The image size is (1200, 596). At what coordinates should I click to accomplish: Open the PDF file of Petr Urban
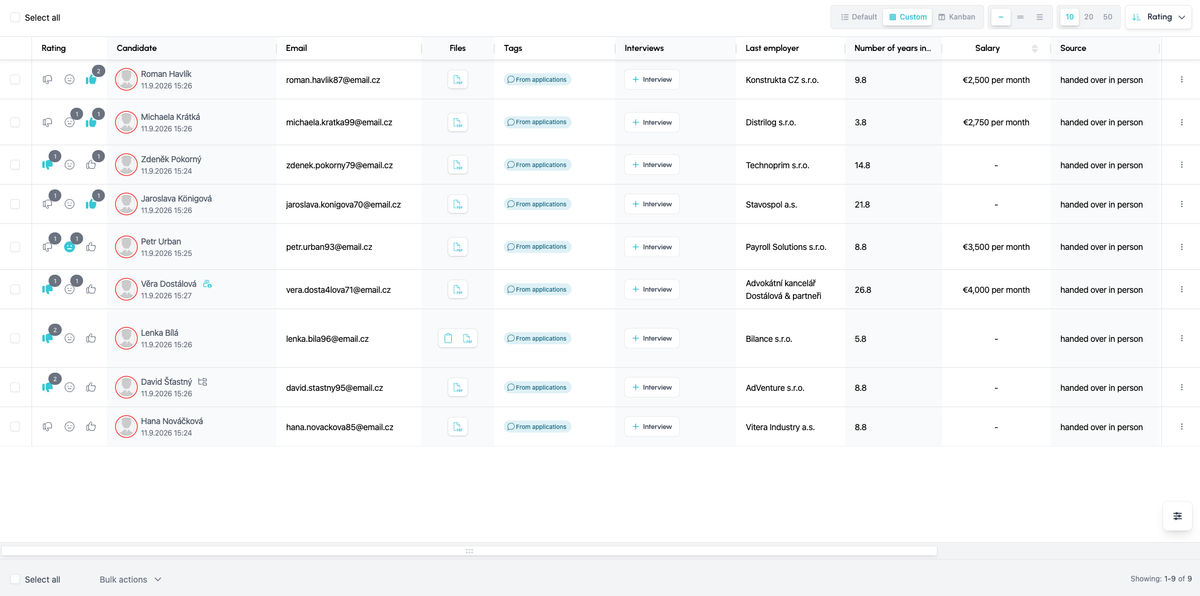point(458,247)
